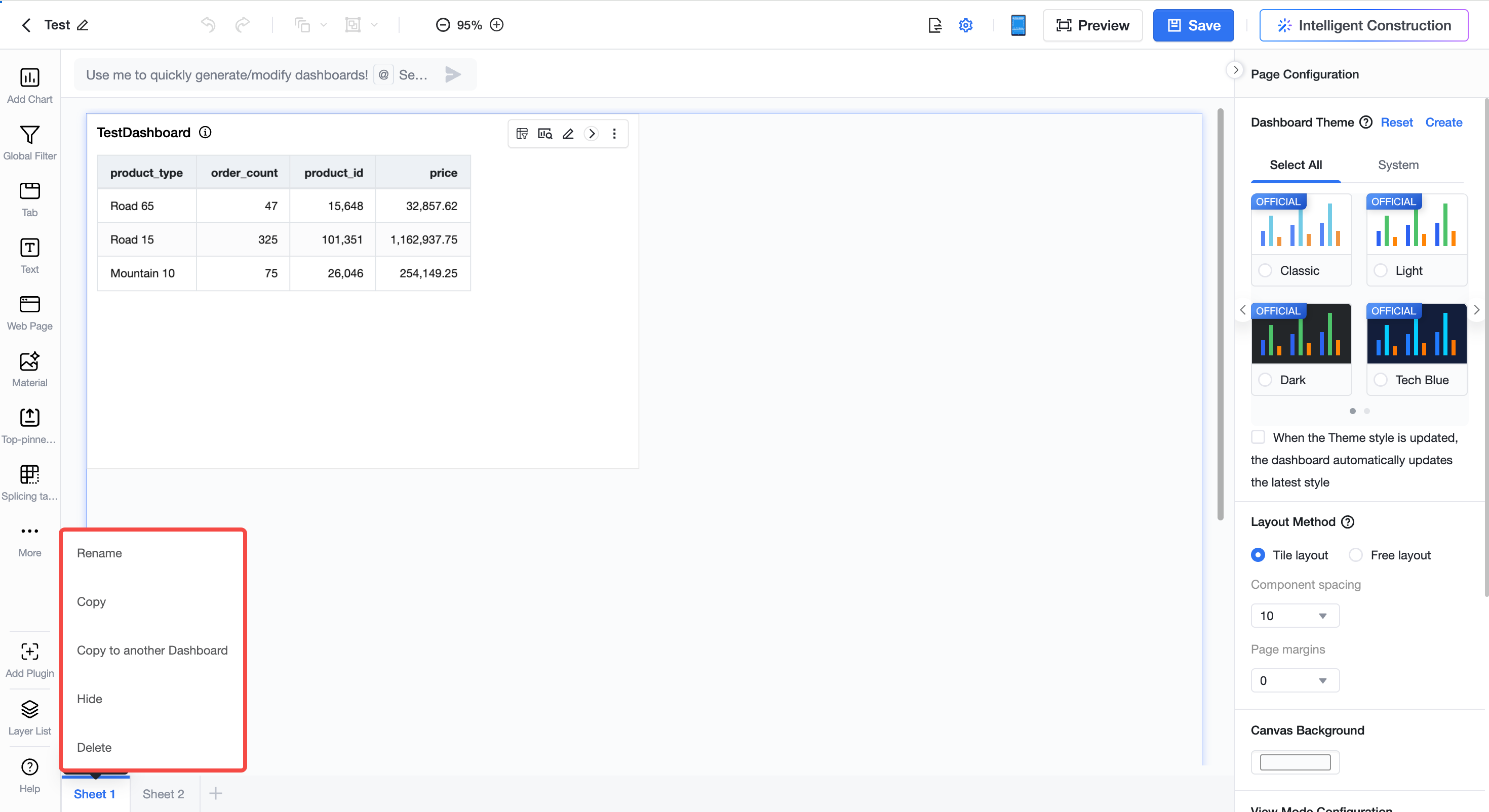Open the Canvas Background color swatch
Viewport: 1489px width, 812px height.
point(1295,762)
